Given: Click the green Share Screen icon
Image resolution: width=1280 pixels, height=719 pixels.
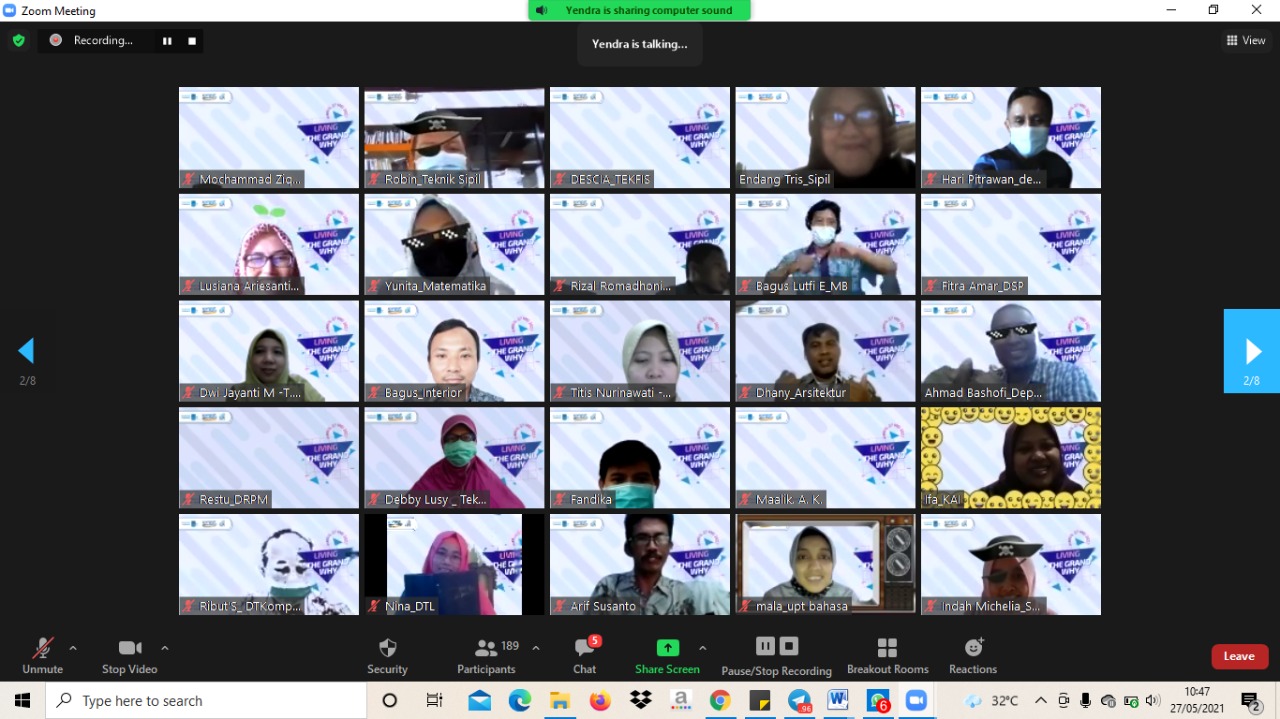Looking at the screenshot, I should (x=667, y=648).
